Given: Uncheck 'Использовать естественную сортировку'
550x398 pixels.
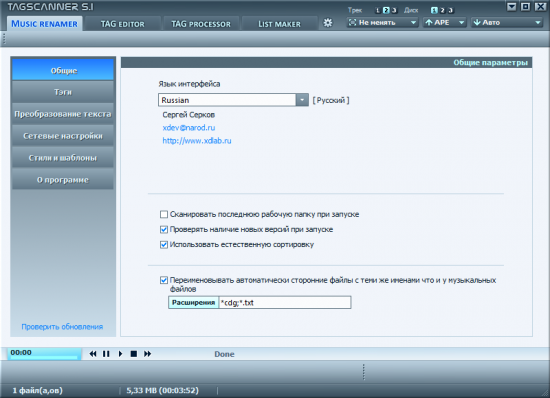Looking at the screenshot, I should click(x=164, y=245).
